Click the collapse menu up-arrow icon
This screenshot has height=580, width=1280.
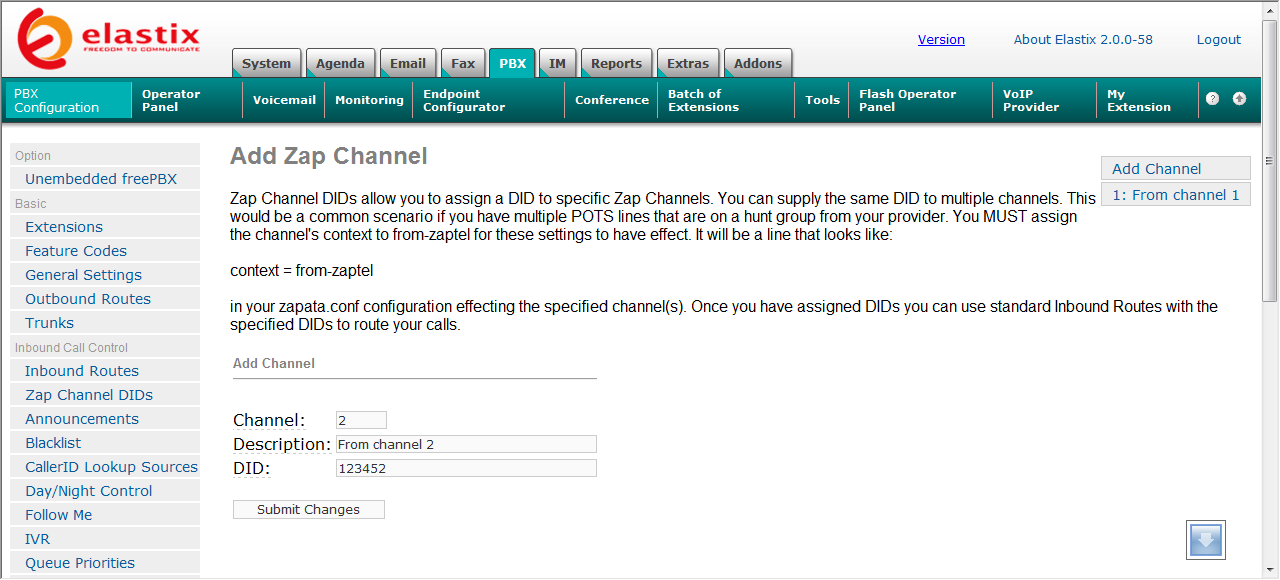click(1240, 99)
